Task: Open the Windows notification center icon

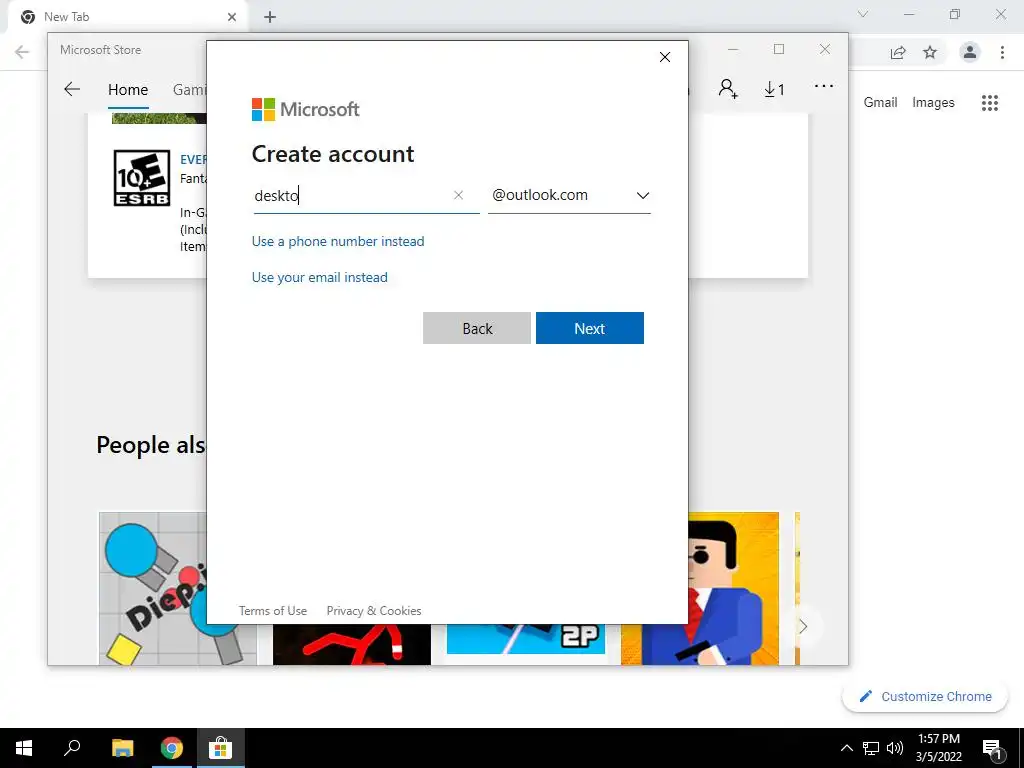Action: (993, 748)
